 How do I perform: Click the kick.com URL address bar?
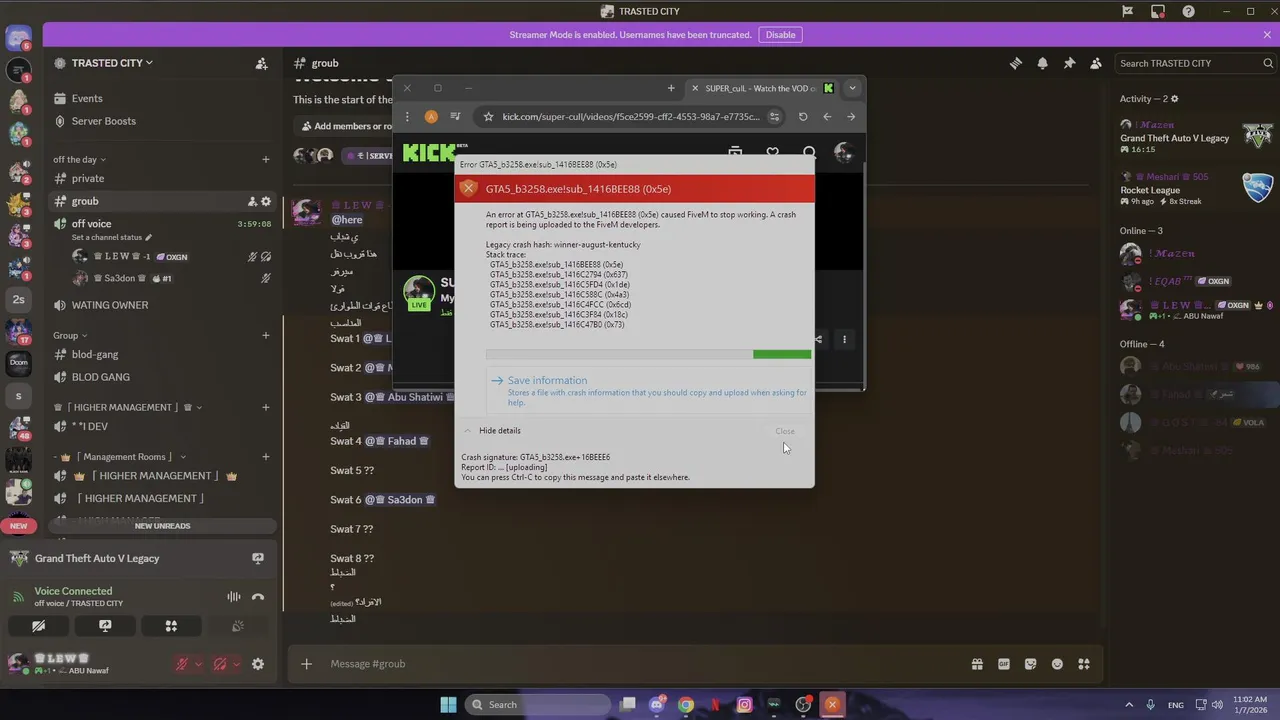(632, 117)
